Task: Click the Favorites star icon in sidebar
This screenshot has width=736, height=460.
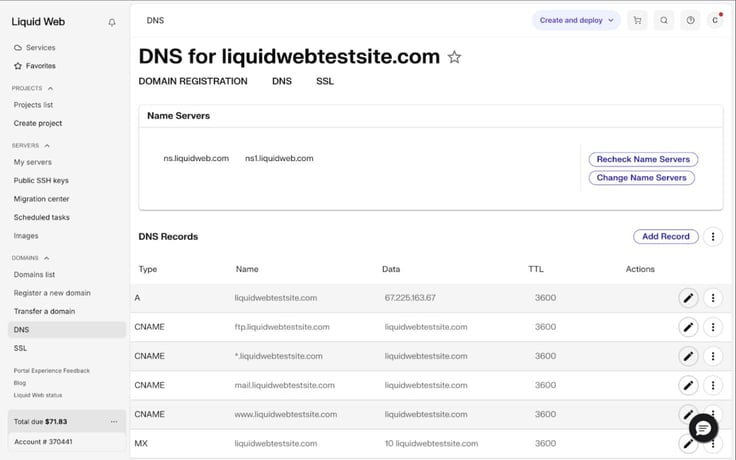Action: click(18, 66)
